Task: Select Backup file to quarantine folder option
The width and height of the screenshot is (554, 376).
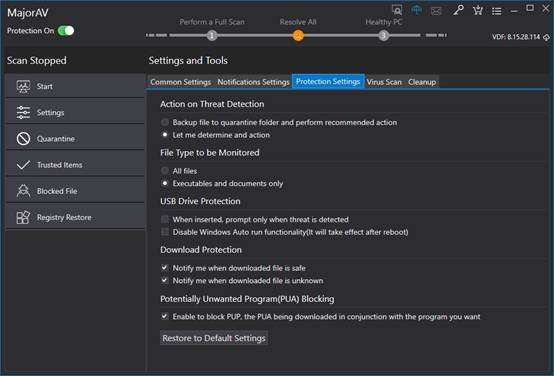Action: 165,122
